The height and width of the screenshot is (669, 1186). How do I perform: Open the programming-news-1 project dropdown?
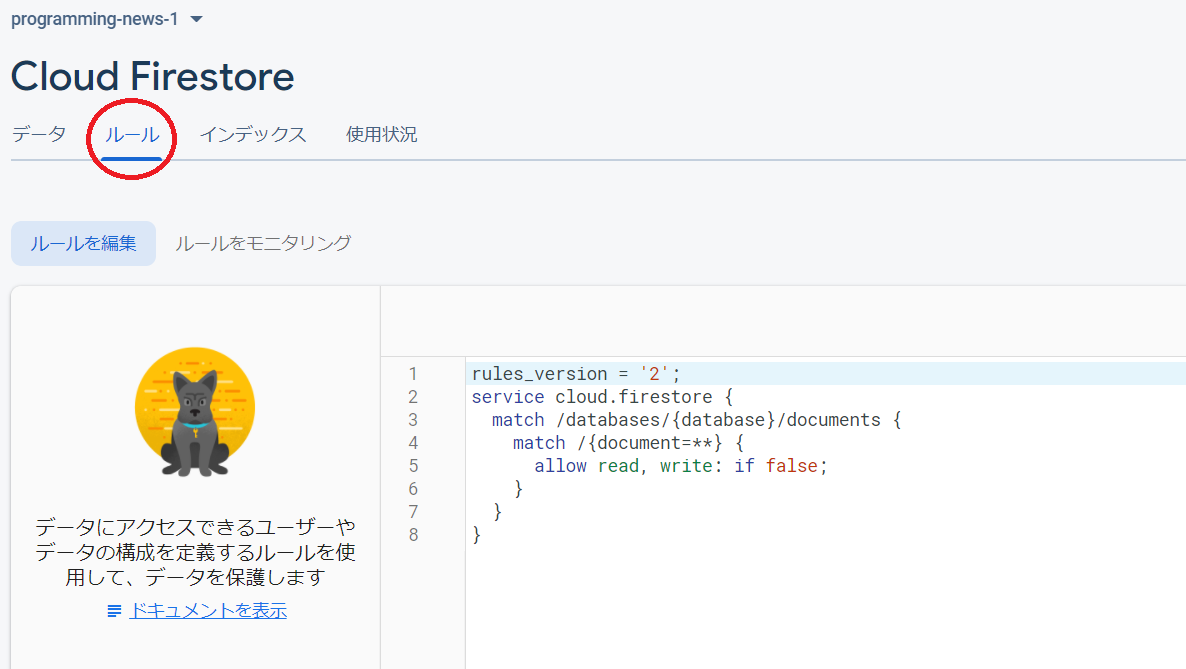coord(107,19)
